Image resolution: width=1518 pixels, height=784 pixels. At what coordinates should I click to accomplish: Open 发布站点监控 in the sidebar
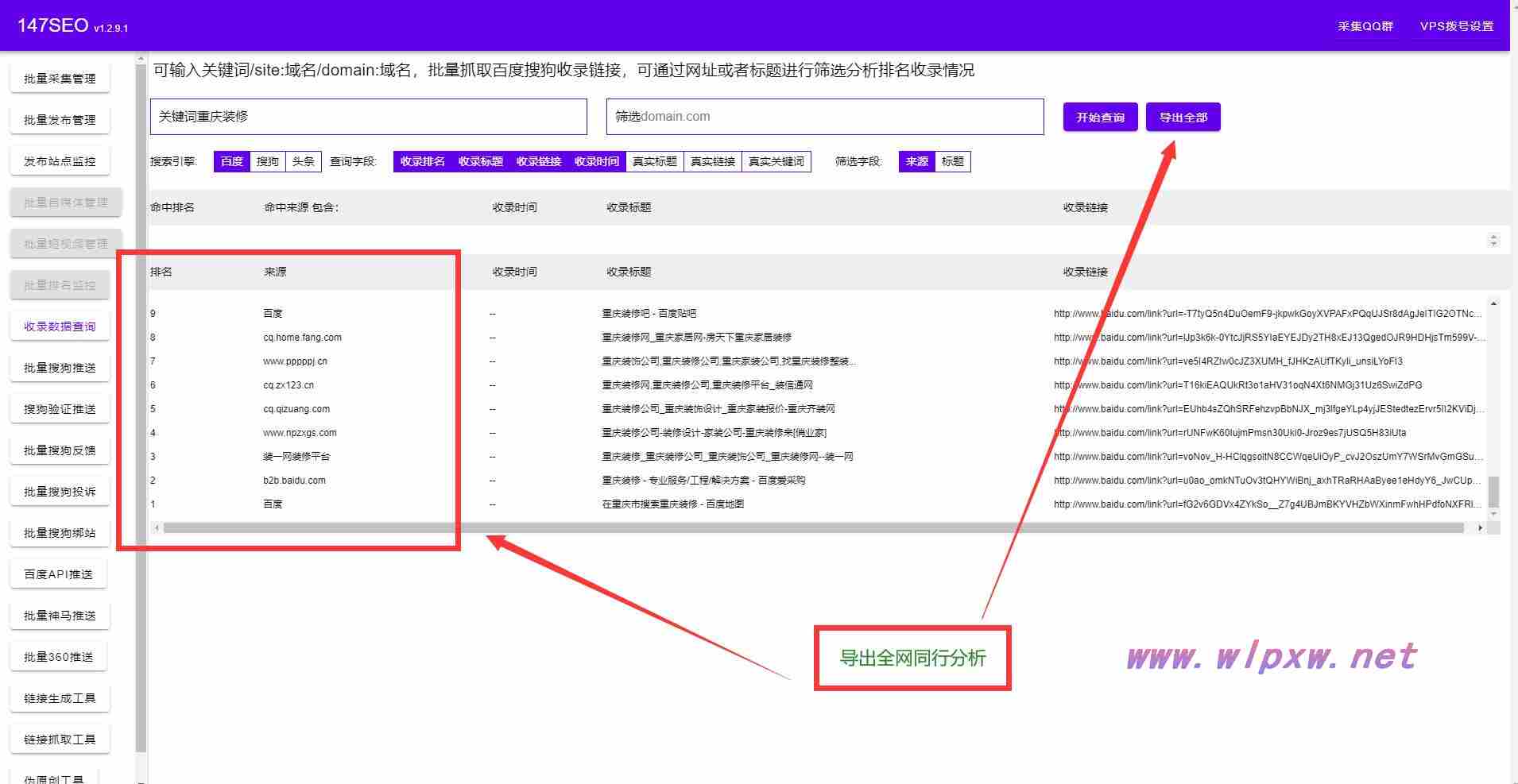(x=60, y=161)
